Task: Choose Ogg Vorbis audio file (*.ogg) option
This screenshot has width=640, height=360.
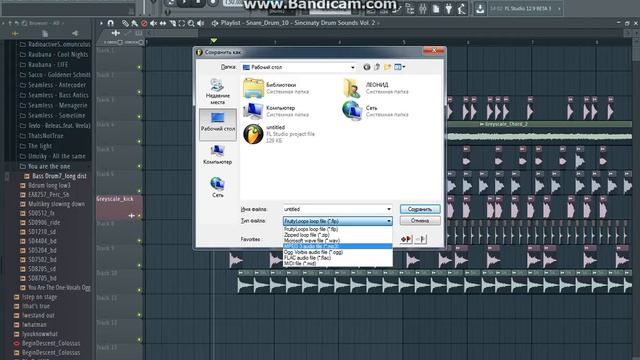Action: [338, 252]
